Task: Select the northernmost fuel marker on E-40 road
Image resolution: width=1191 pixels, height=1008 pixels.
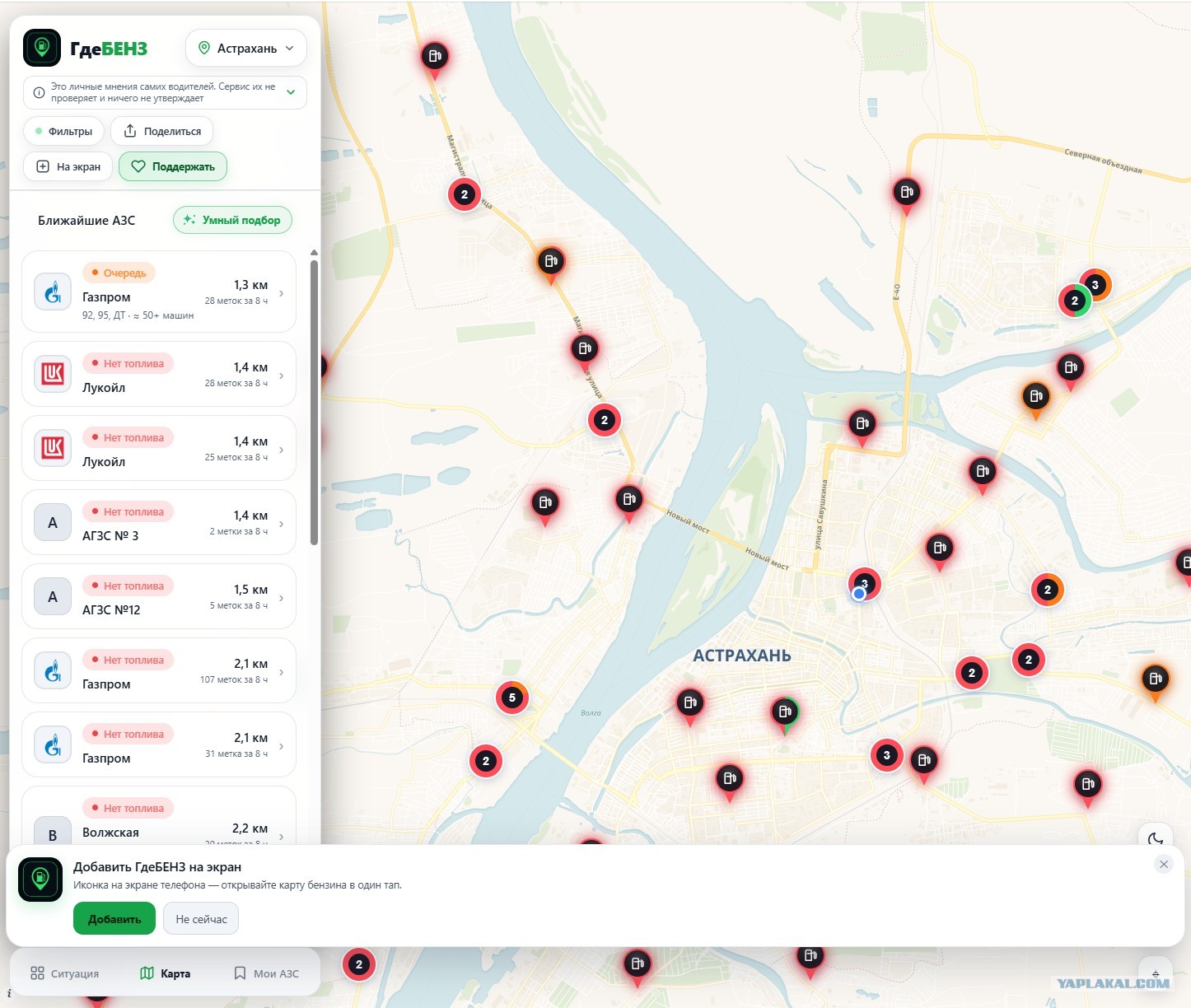Action: point(907,194)
